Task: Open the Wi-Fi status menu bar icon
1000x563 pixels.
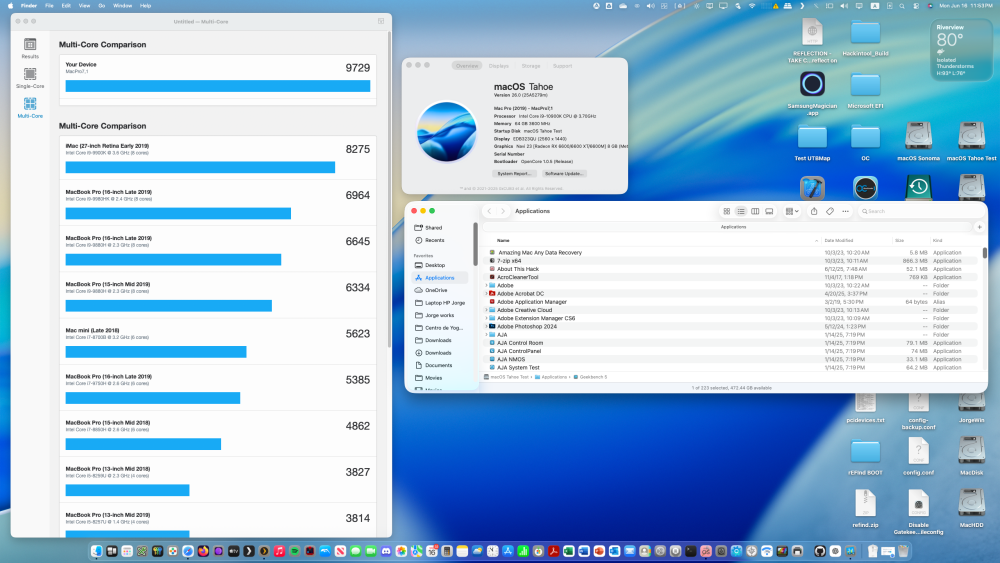Action: point(752,6)
